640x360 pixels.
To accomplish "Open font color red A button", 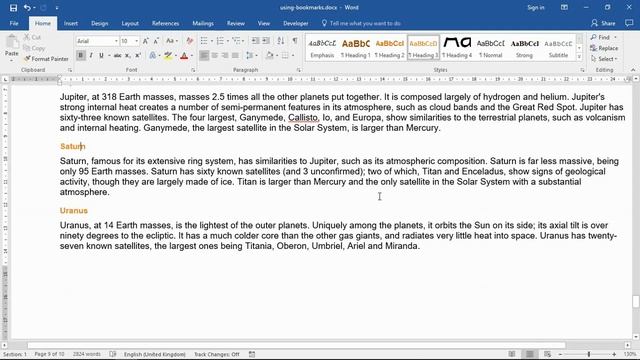I will tap(184, 56).
